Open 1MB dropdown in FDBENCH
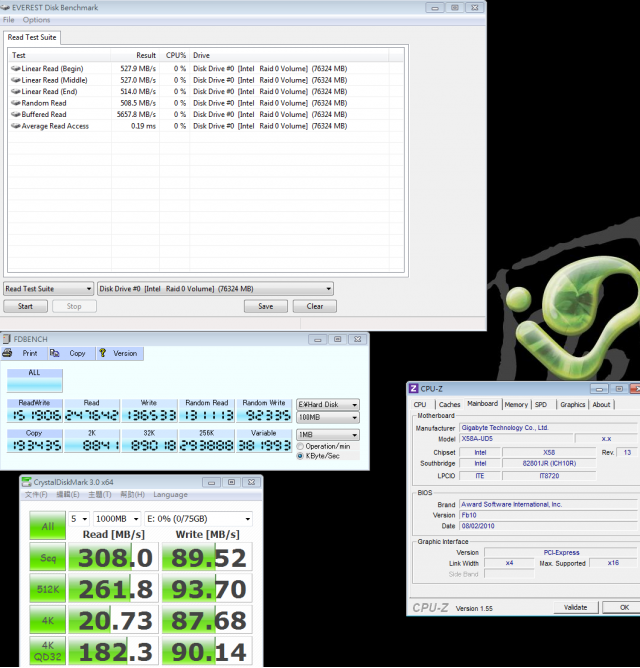This screenshot has height=668, width=640. [328, 435]
